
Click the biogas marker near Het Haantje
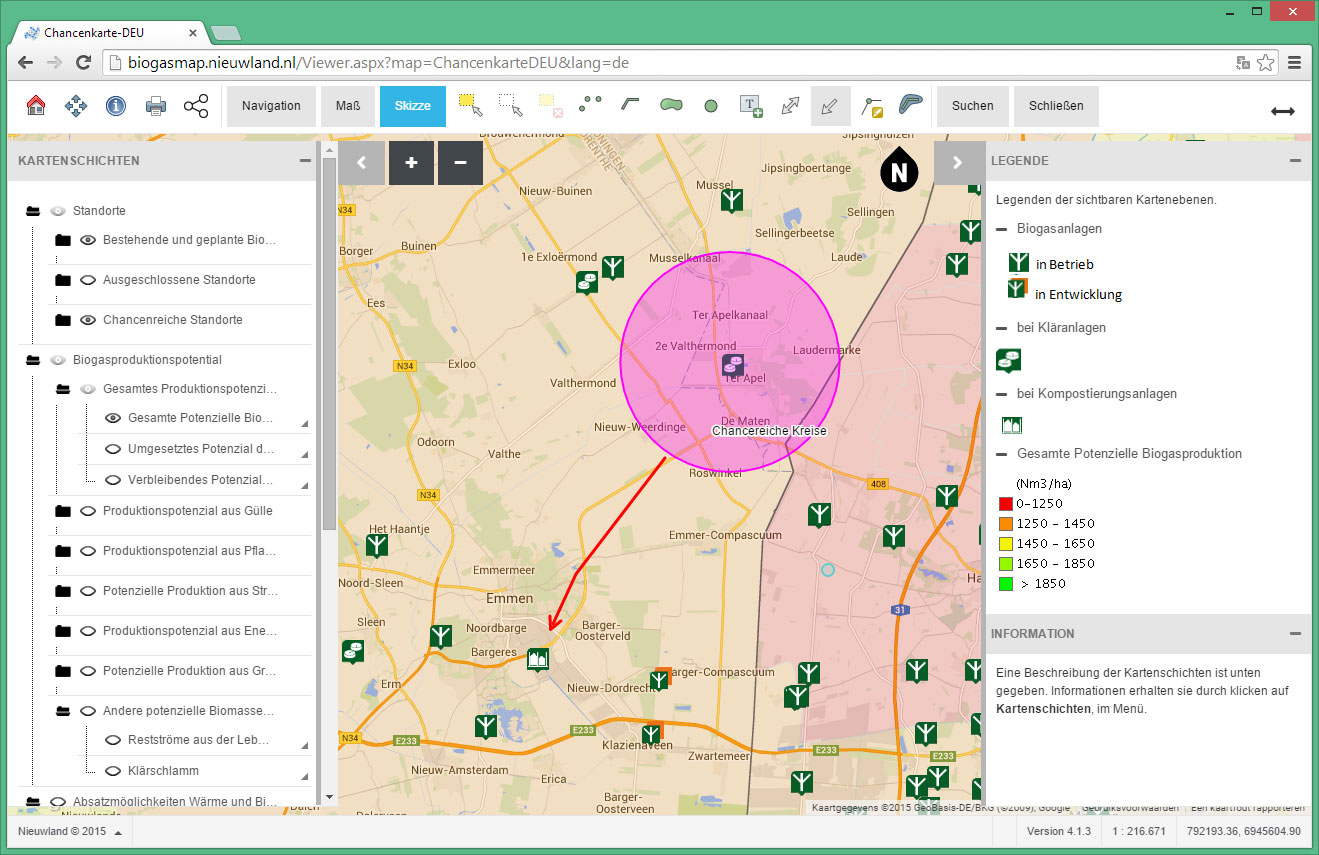coord(377,546)
